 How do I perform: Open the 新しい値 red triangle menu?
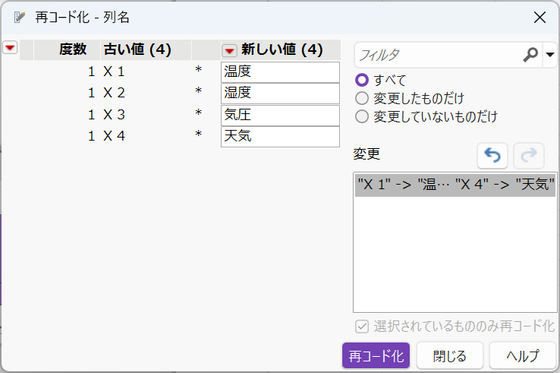[229, 50]
